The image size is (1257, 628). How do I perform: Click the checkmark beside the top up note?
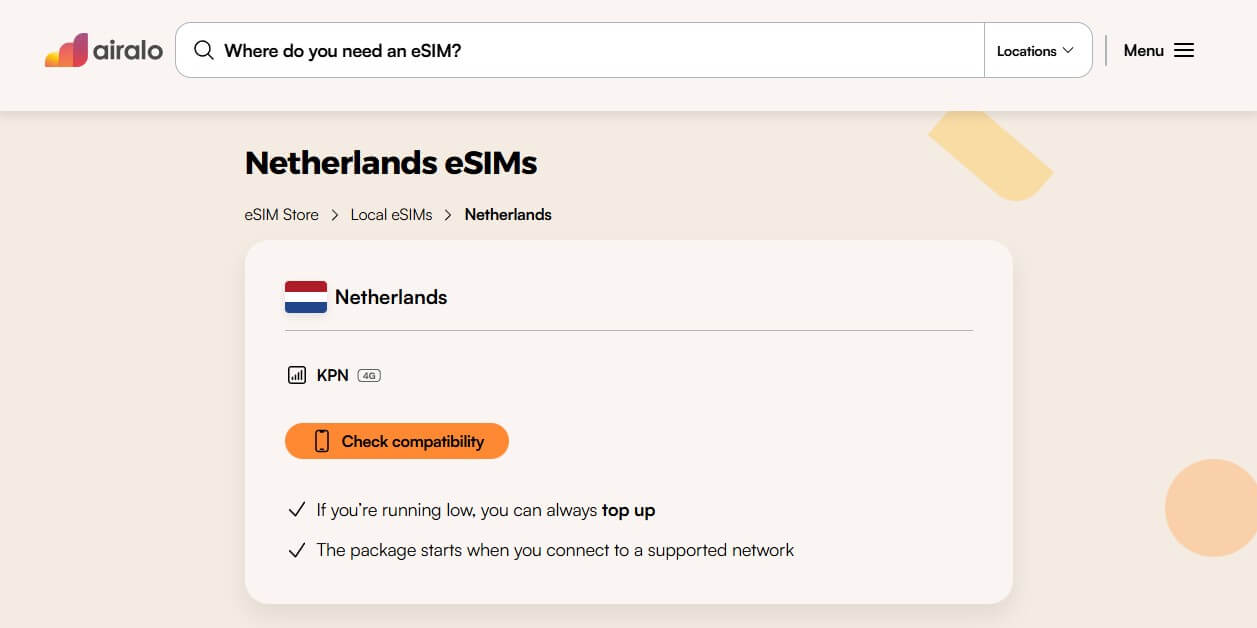click(296, 509)
